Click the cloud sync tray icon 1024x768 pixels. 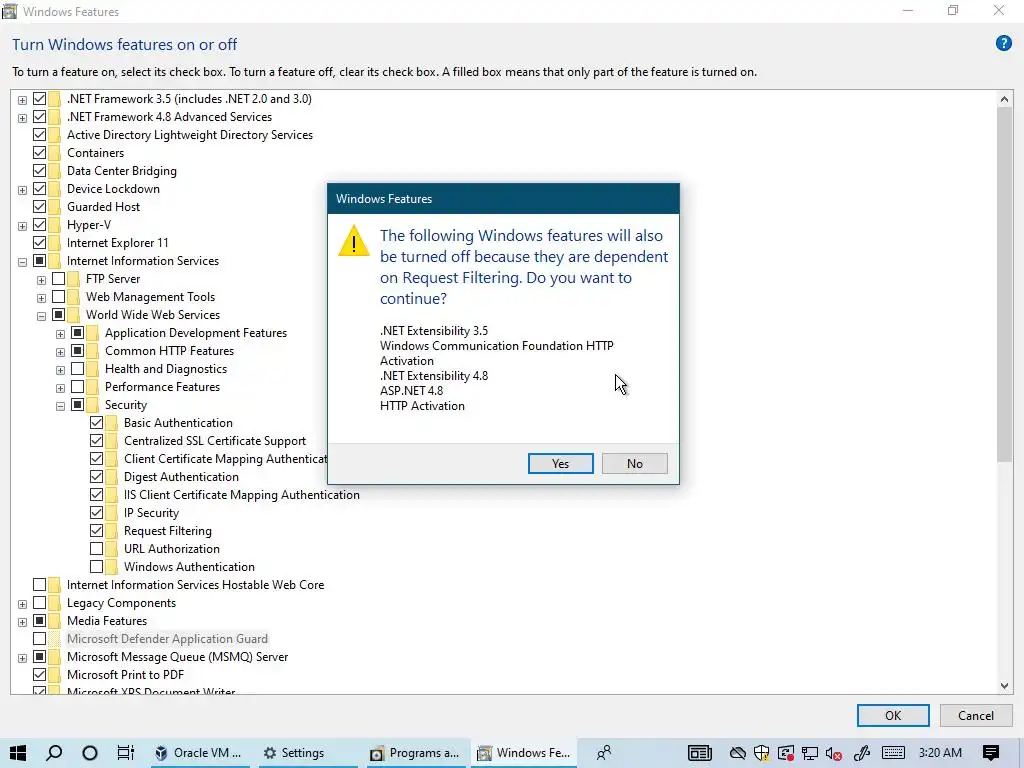[x=737, y=753]
